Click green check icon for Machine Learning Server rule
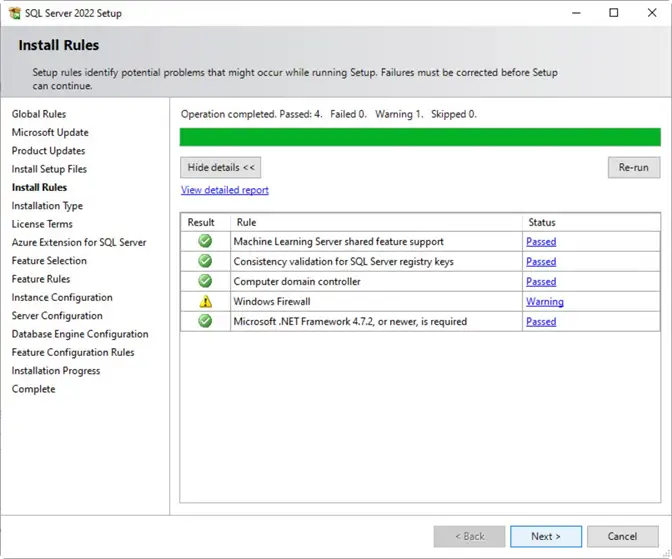 (x=205, y=241)
